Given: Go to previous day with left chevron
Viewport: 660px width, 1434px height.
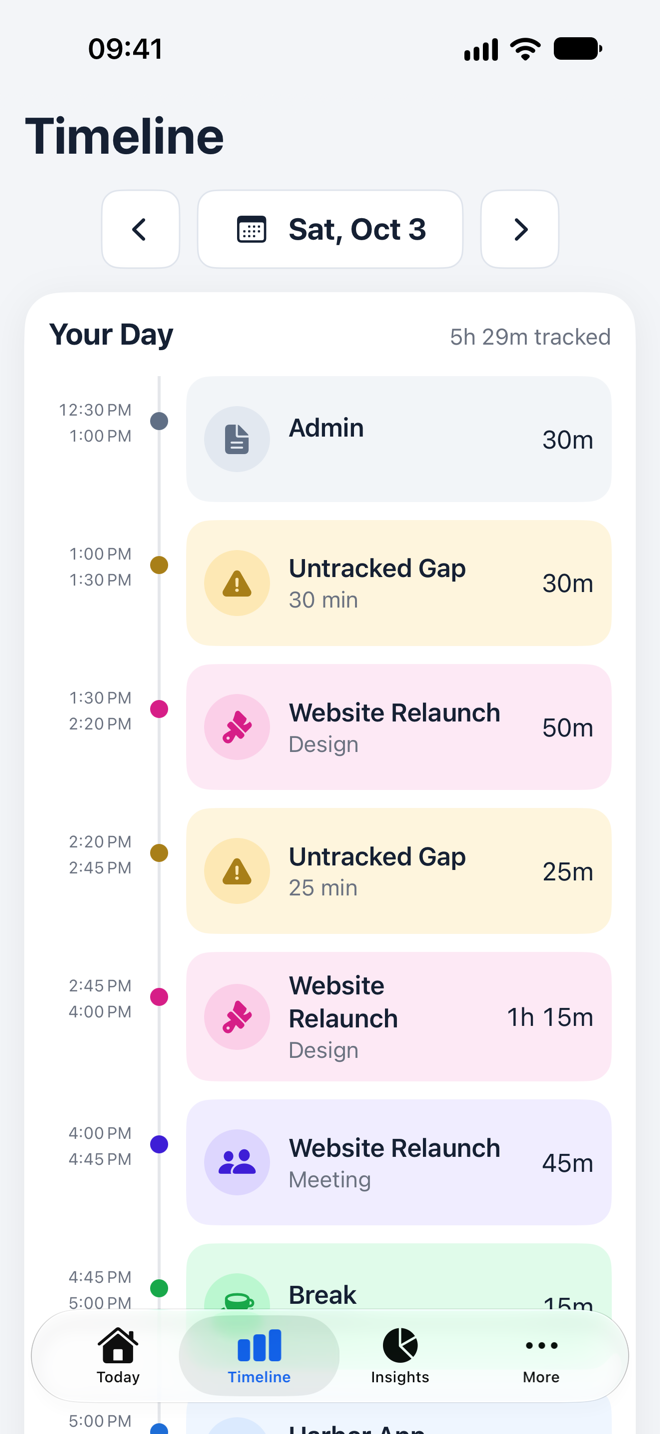Looking at the screenshot, I should click(x=141, y=229).
